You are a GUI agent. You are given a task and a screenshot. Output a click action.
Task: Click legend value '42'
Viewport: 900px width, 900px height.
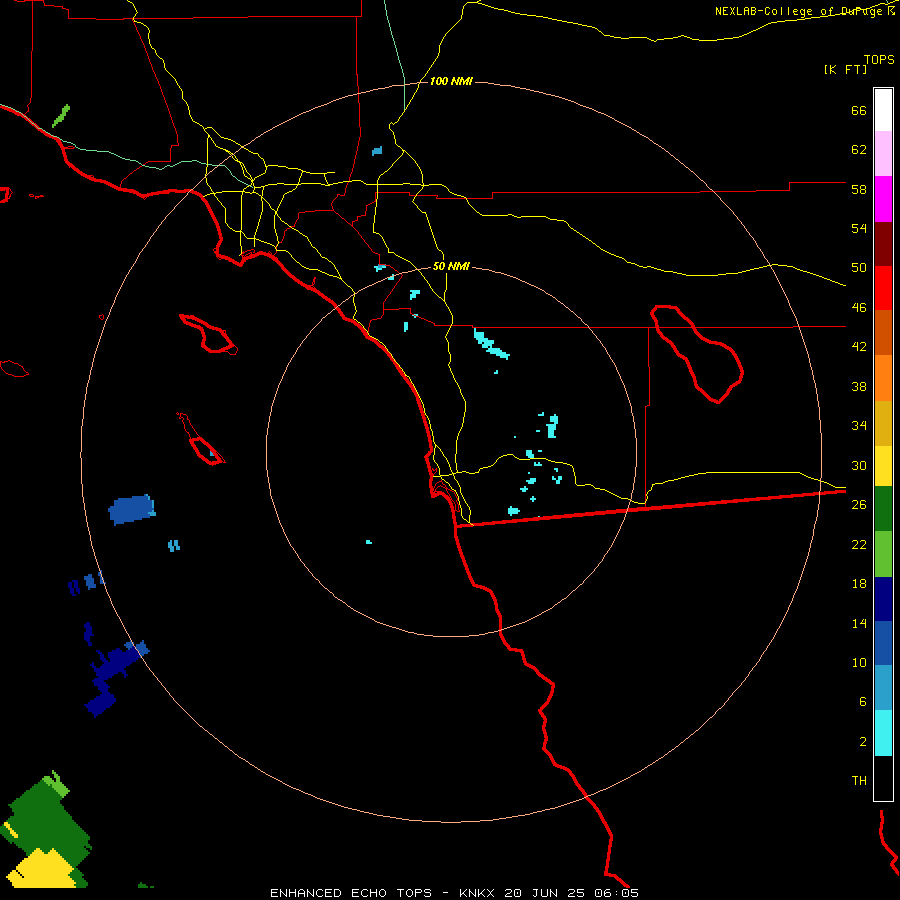(x=859, y=347)
